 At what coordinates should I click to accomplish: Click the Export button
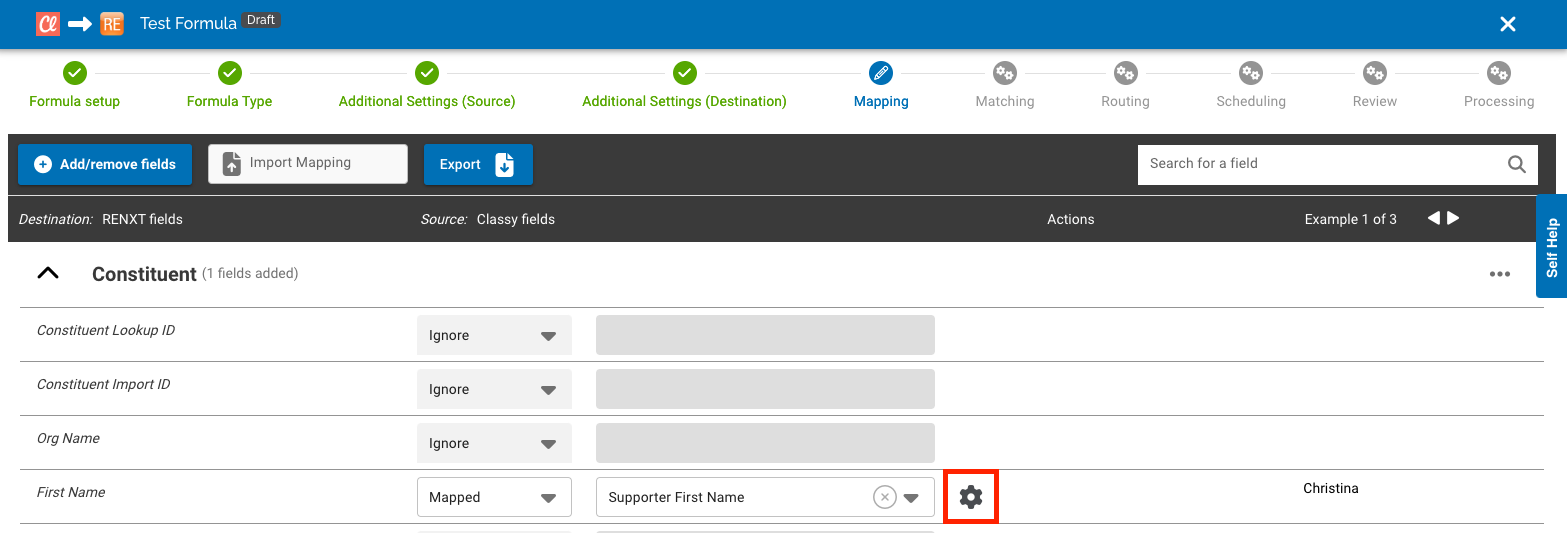click(x=477, y=164)
